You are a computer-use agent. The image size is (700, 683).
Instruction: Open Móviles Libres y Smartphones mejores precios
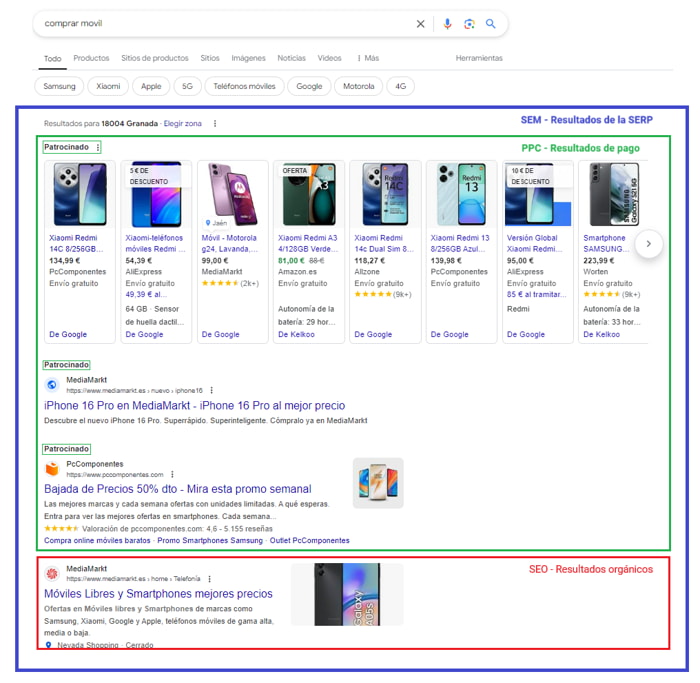pos(158,594)
